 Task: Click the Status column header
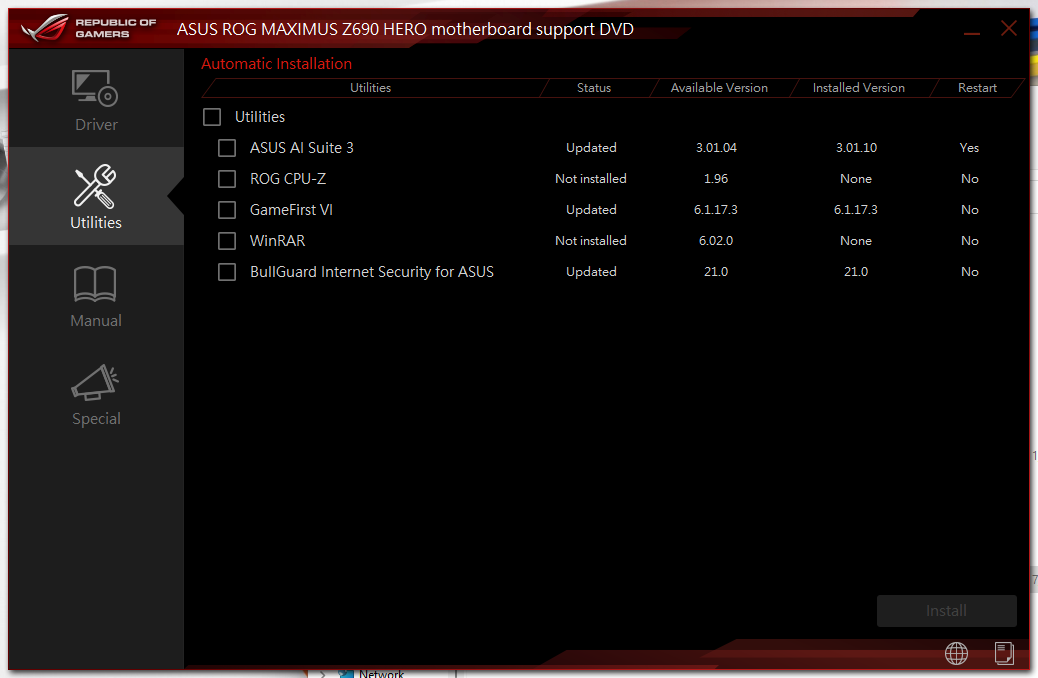594,87
